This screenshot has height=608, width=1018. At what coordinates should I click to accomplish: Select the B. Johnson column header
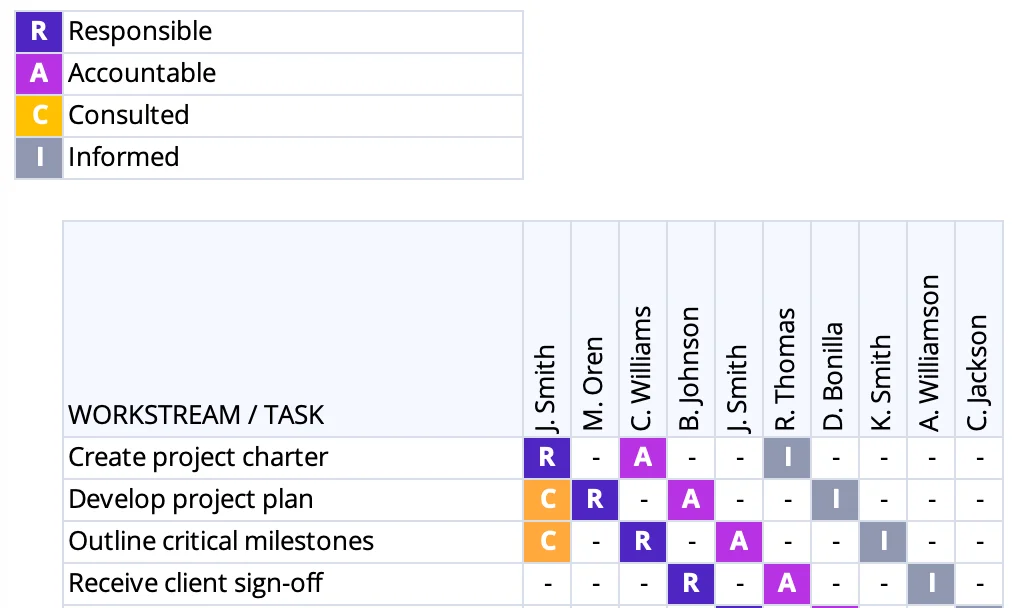[x=691, y=368]
